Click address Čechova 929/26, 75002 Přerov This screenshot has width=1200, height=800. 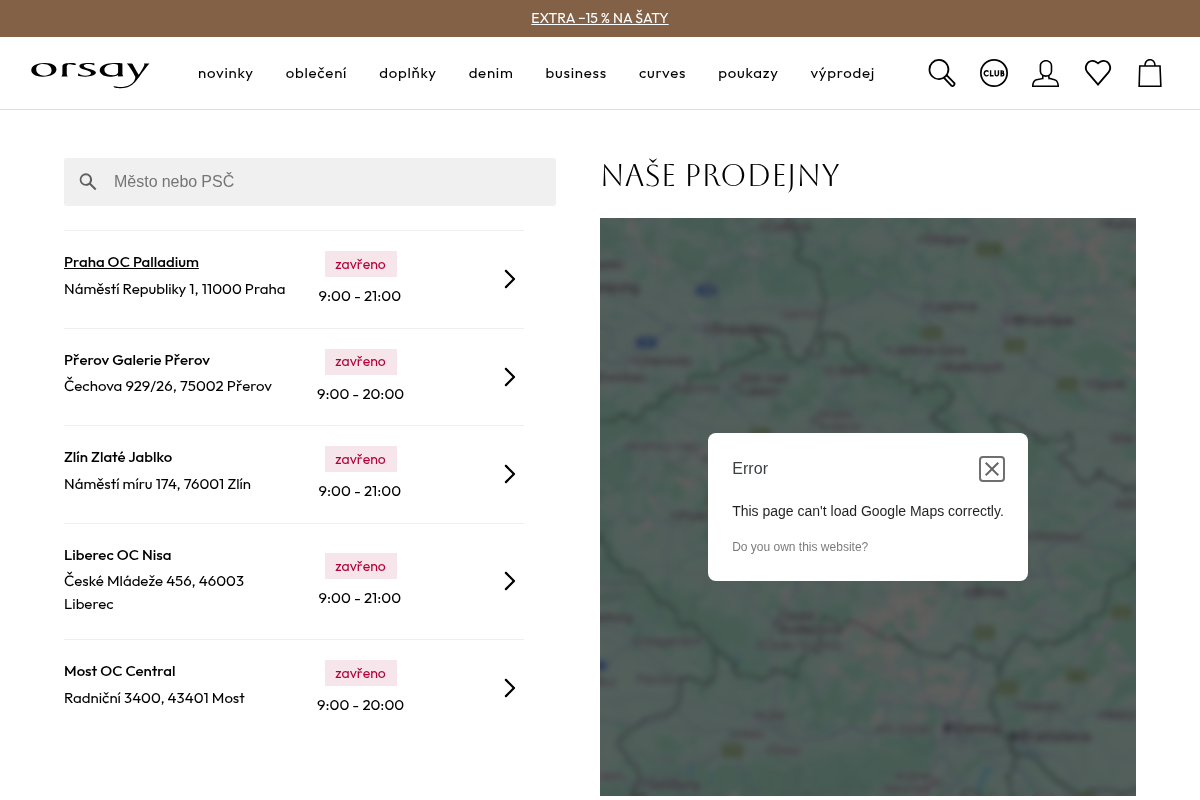coord(168,386)
